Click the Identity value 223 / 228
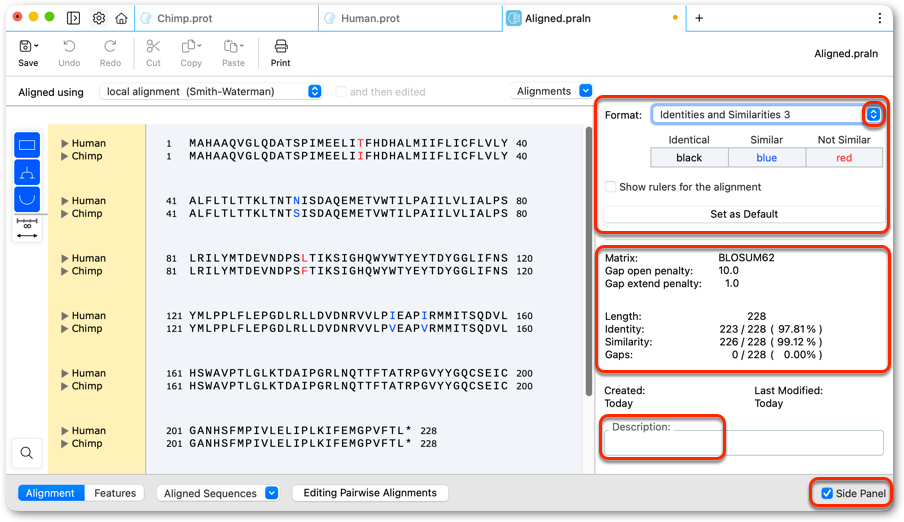Image resolution: width=904 pixels, height=522 pixels. [743, 329]
